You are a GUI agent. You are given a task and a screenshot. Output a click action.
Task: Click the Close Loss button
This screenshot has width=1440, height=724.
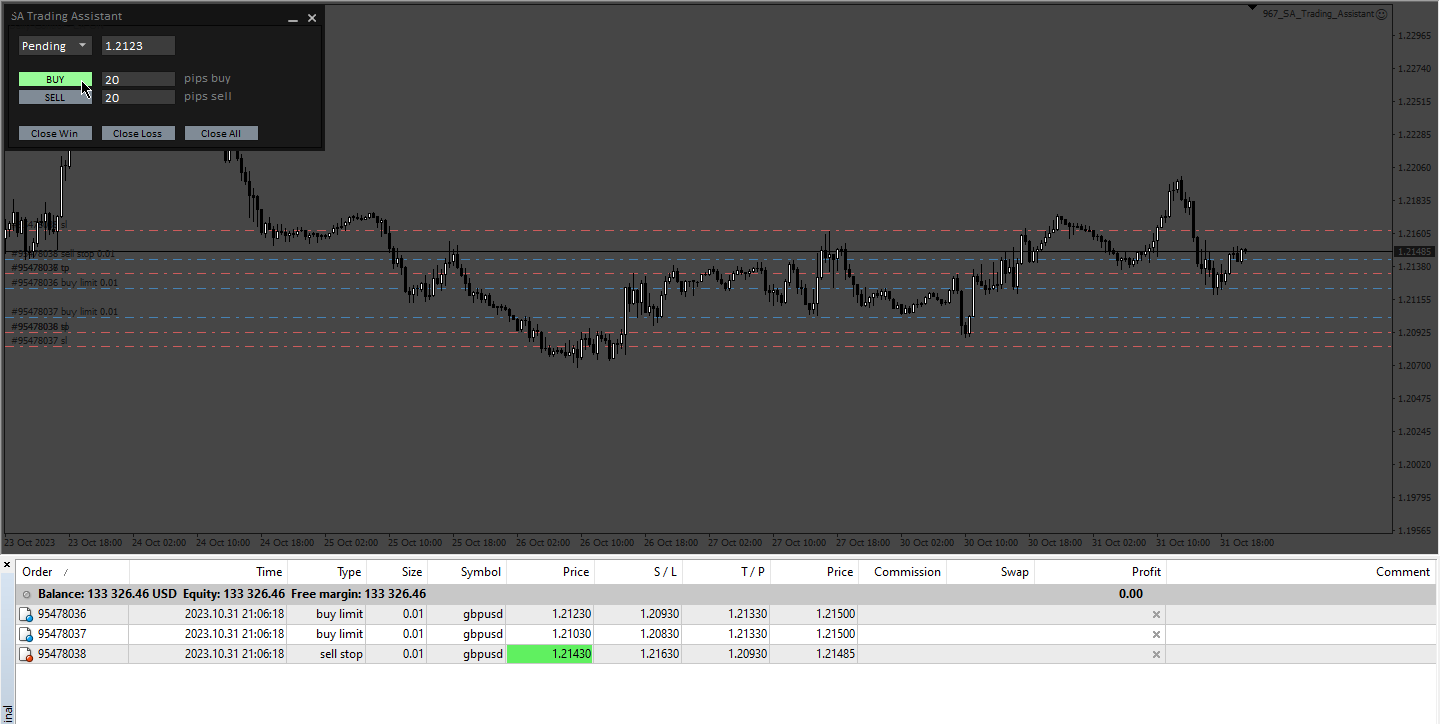tap(138, 133)
